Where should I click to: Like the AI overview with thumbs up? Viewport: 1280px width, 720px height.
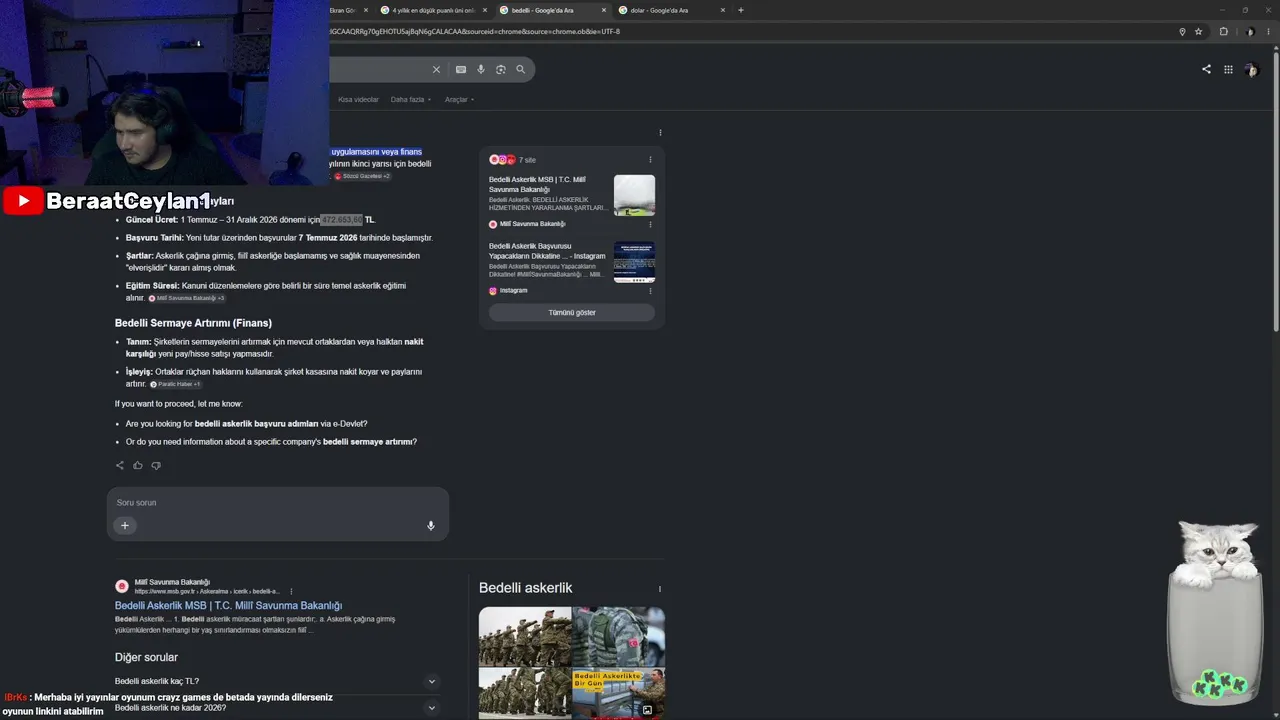[138, 465]
